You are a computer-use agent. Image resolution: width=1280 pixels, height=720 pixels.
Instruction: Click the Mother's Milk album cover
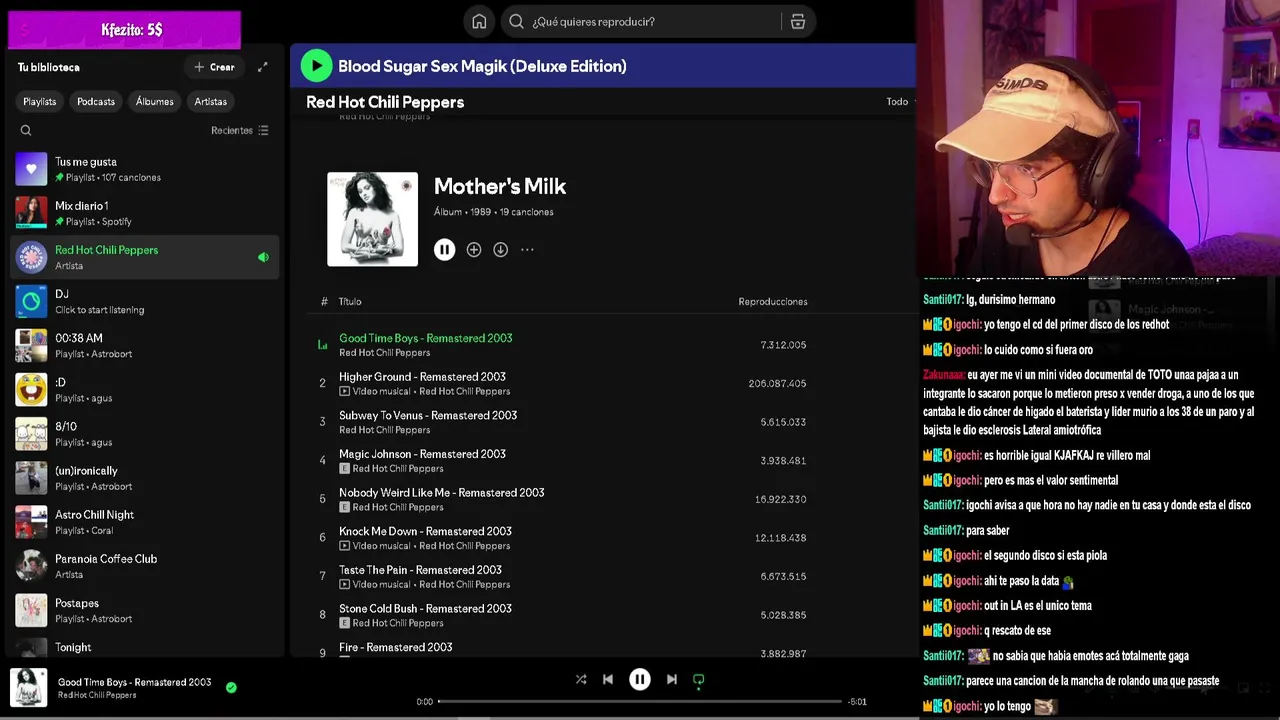372,219
